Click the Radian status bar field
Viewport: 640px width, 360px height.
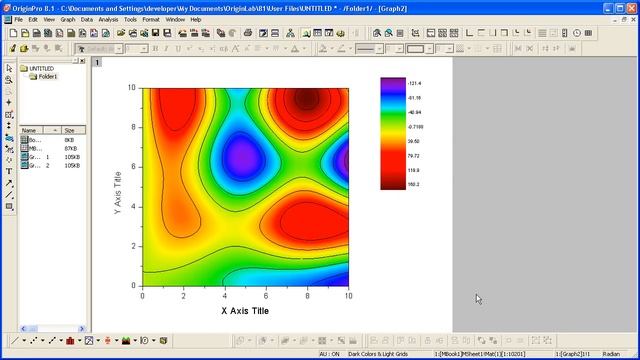[x=611, y=354]
